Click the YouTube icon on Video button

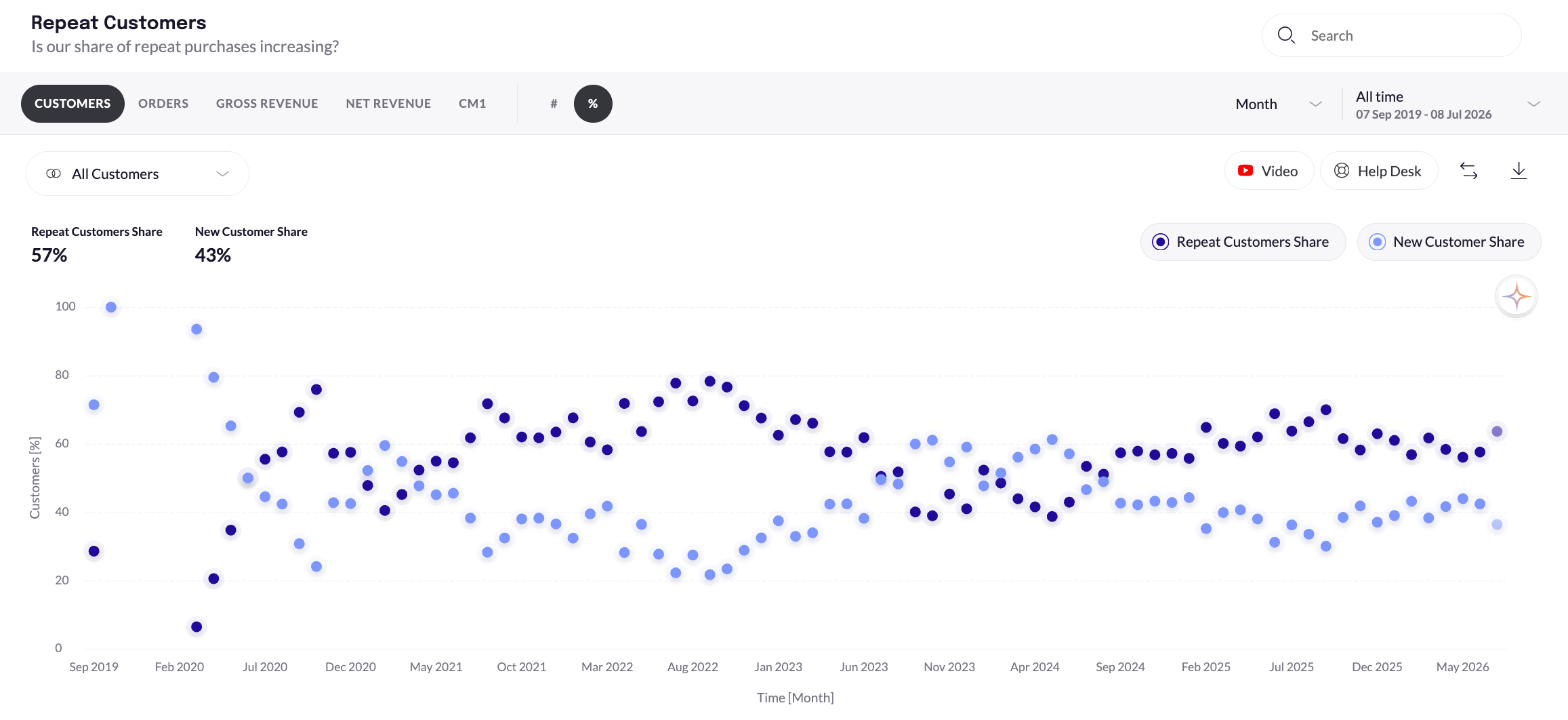click(1245, 171)
